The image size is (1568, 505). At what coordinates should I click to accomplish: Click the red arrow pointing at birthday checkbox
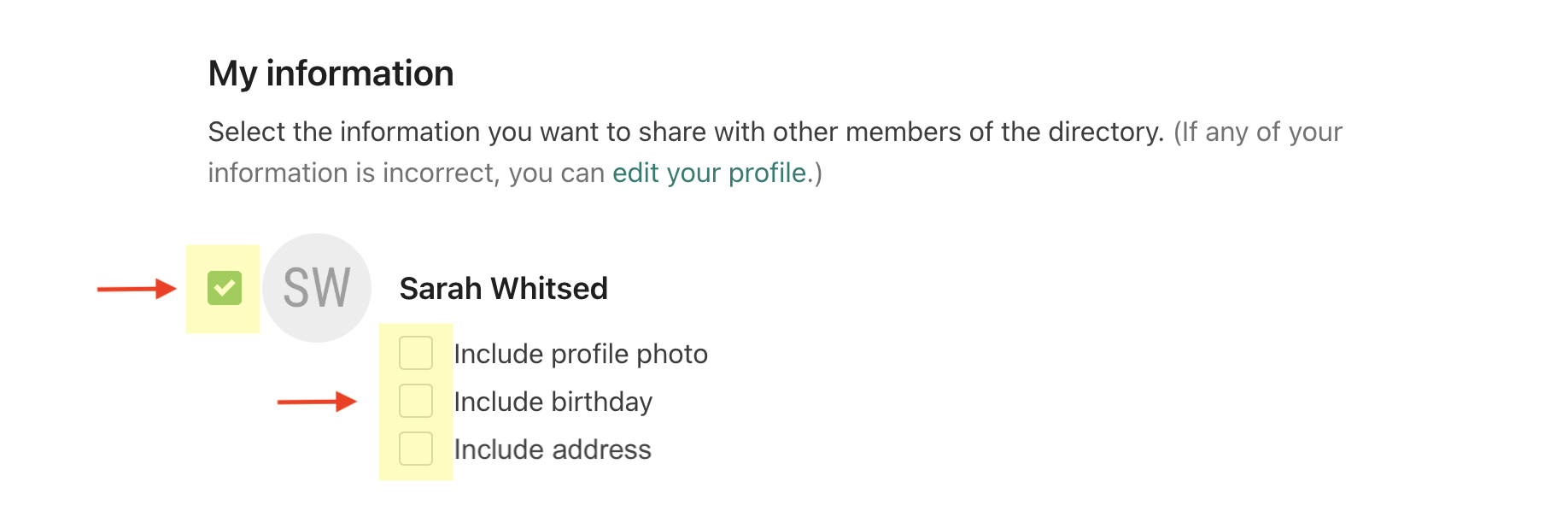coord(316,401)
